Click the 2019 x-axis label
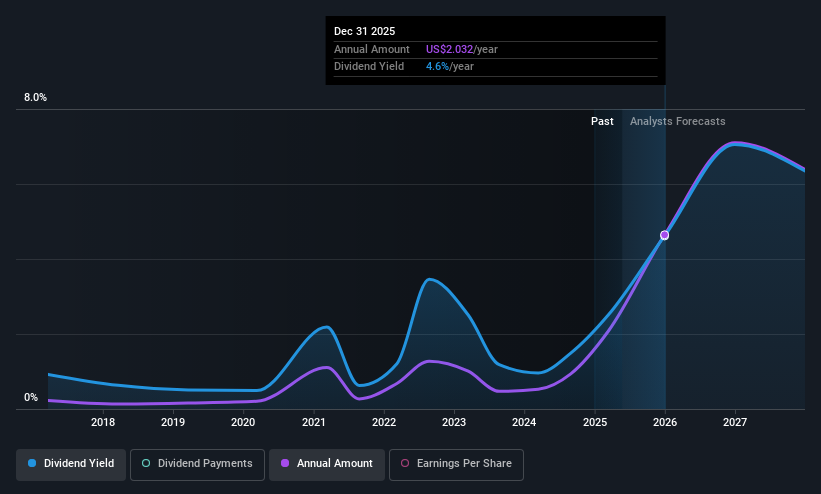Screen dimensions: 821x494 tap(173, 422)
